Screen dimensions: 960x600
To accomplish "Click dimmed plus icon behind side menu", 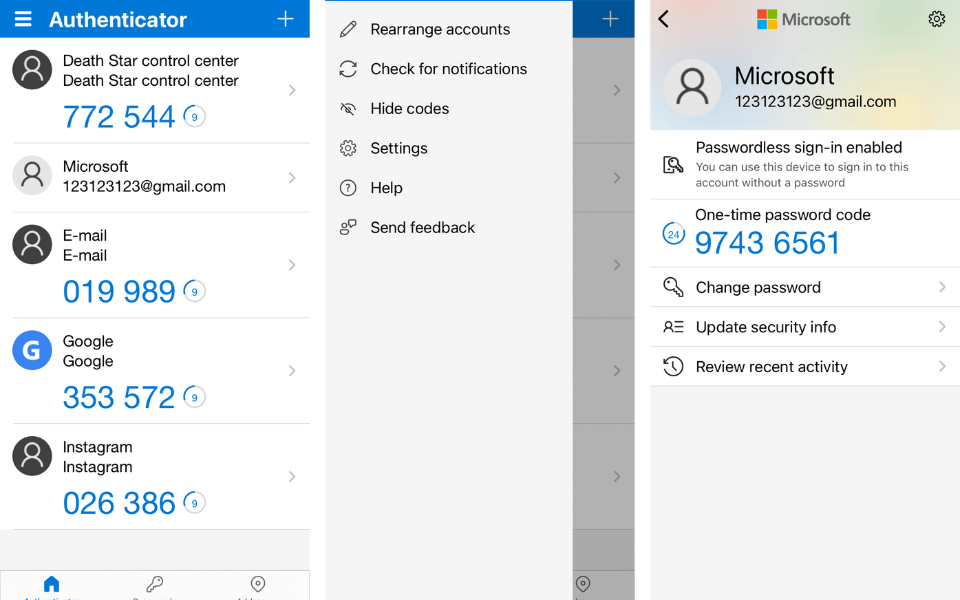I will point(610,19).
